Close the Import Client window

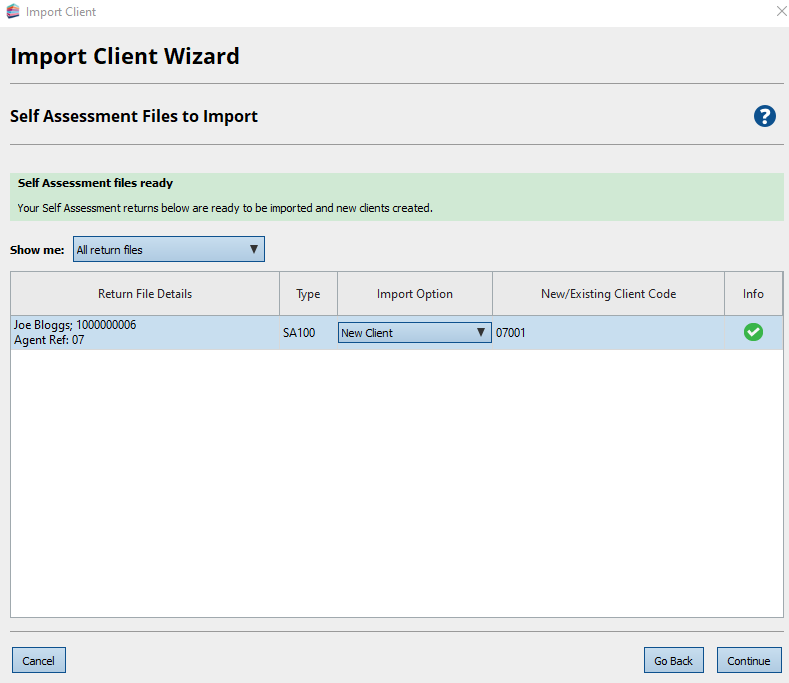pos(780,11)
